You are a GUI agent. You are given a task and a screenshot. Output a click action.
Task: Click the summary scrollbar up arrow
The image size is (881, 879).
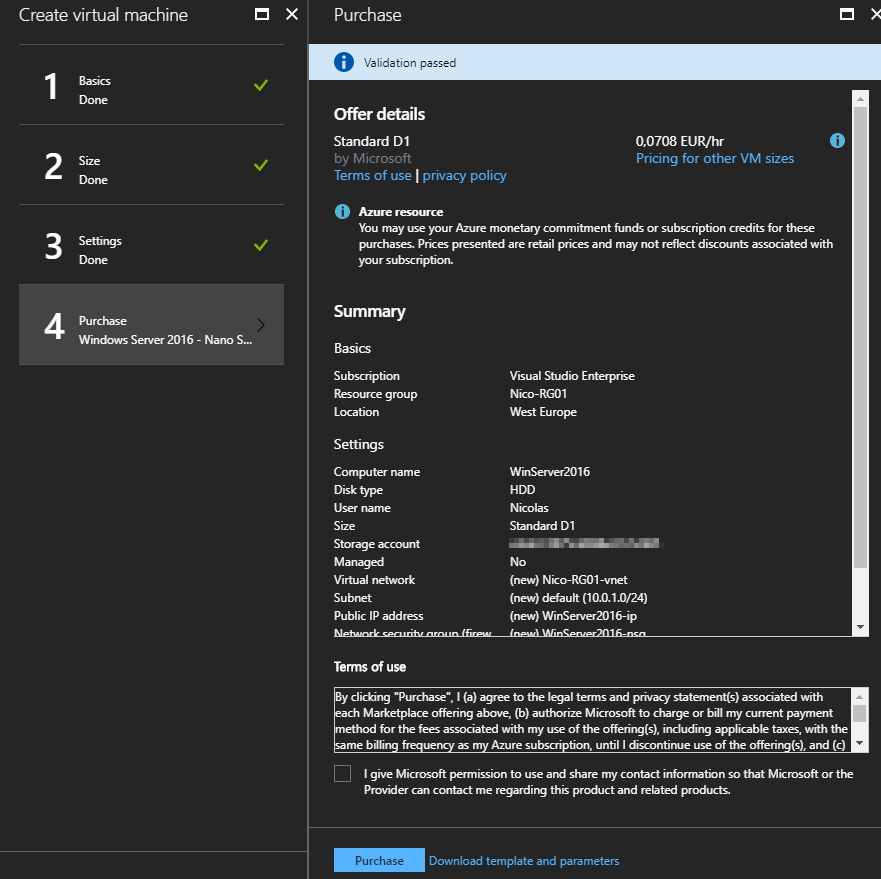point(860,99)
